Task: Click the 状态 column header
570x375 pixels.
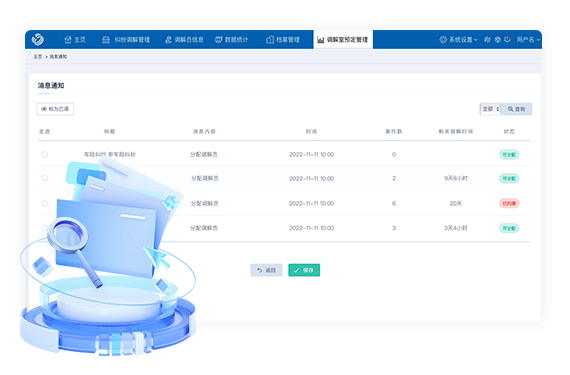Action: tap(509, 132)
